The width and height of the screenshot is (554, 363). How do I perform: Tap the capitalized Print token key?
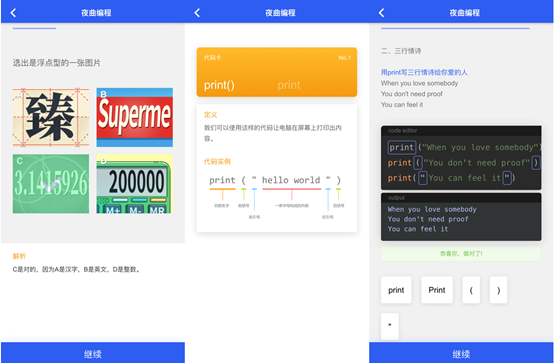point(437,290)
